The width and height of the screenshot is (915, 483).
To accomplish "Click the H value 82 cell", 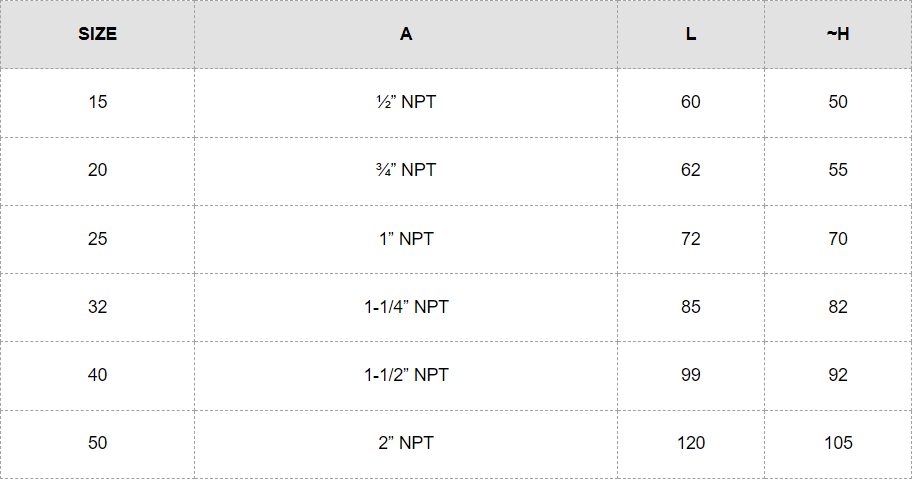I will 837,307.
